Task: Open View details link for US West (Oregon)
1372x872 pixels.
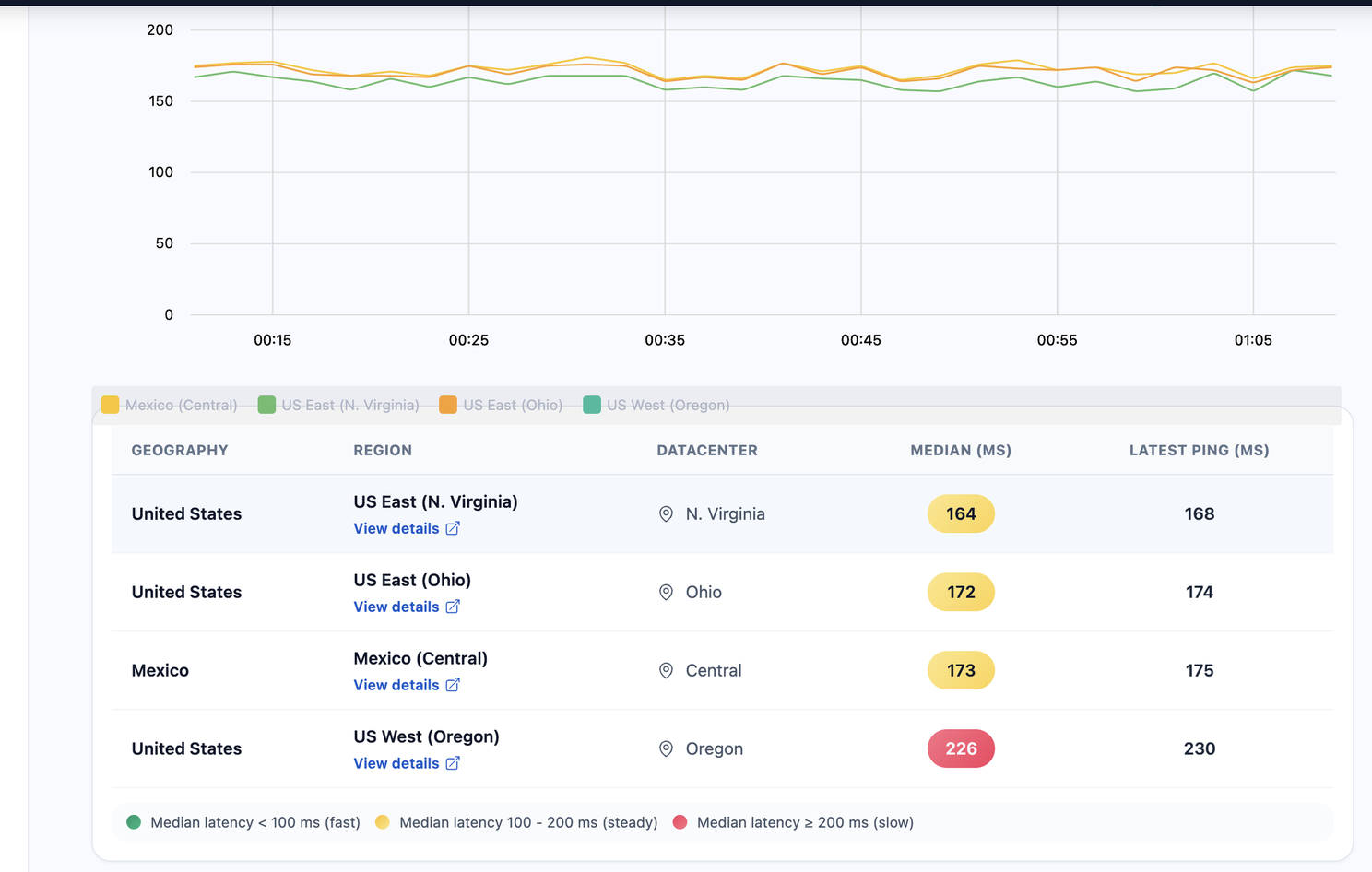Action: click(396, 763)
